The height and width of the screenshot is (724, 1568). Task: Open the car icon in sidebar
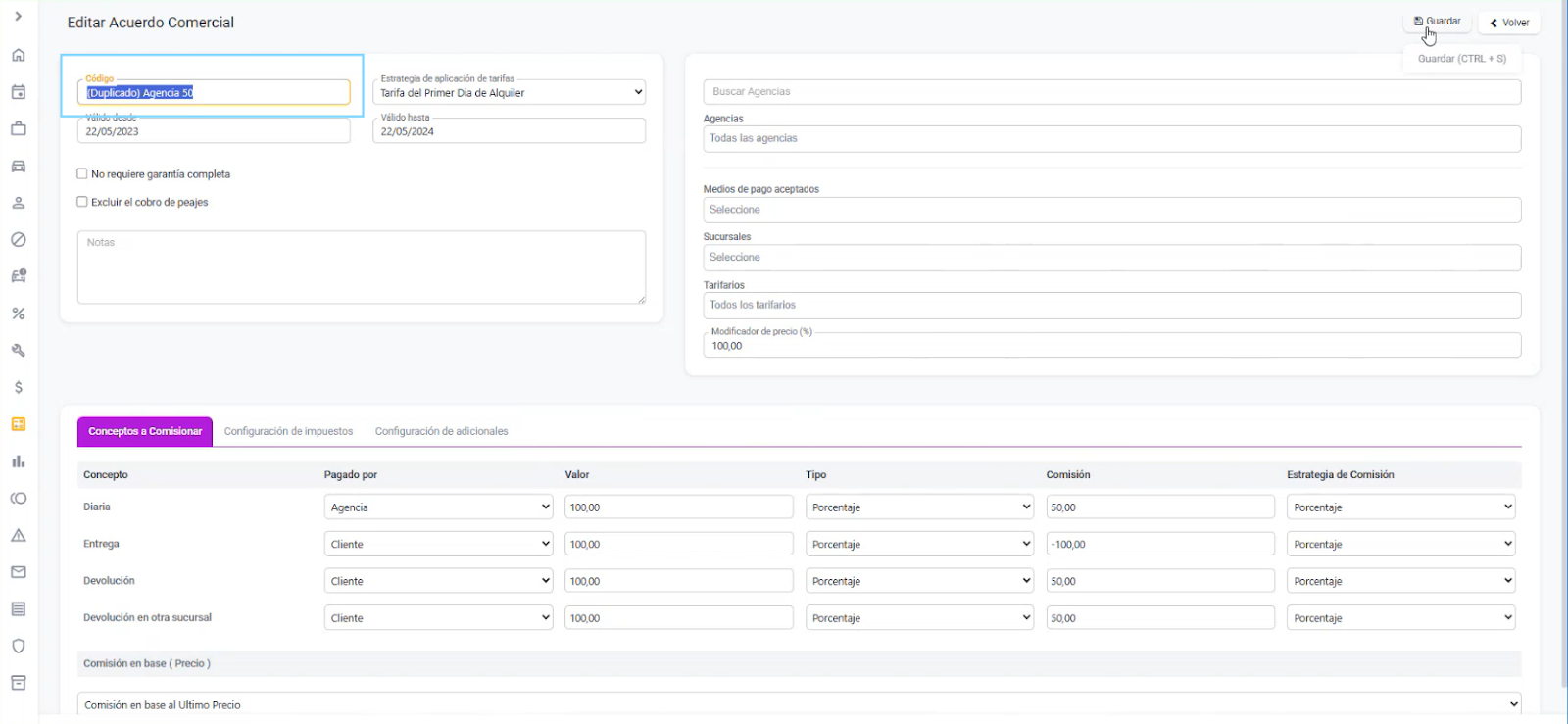click(x=18, y=166)
